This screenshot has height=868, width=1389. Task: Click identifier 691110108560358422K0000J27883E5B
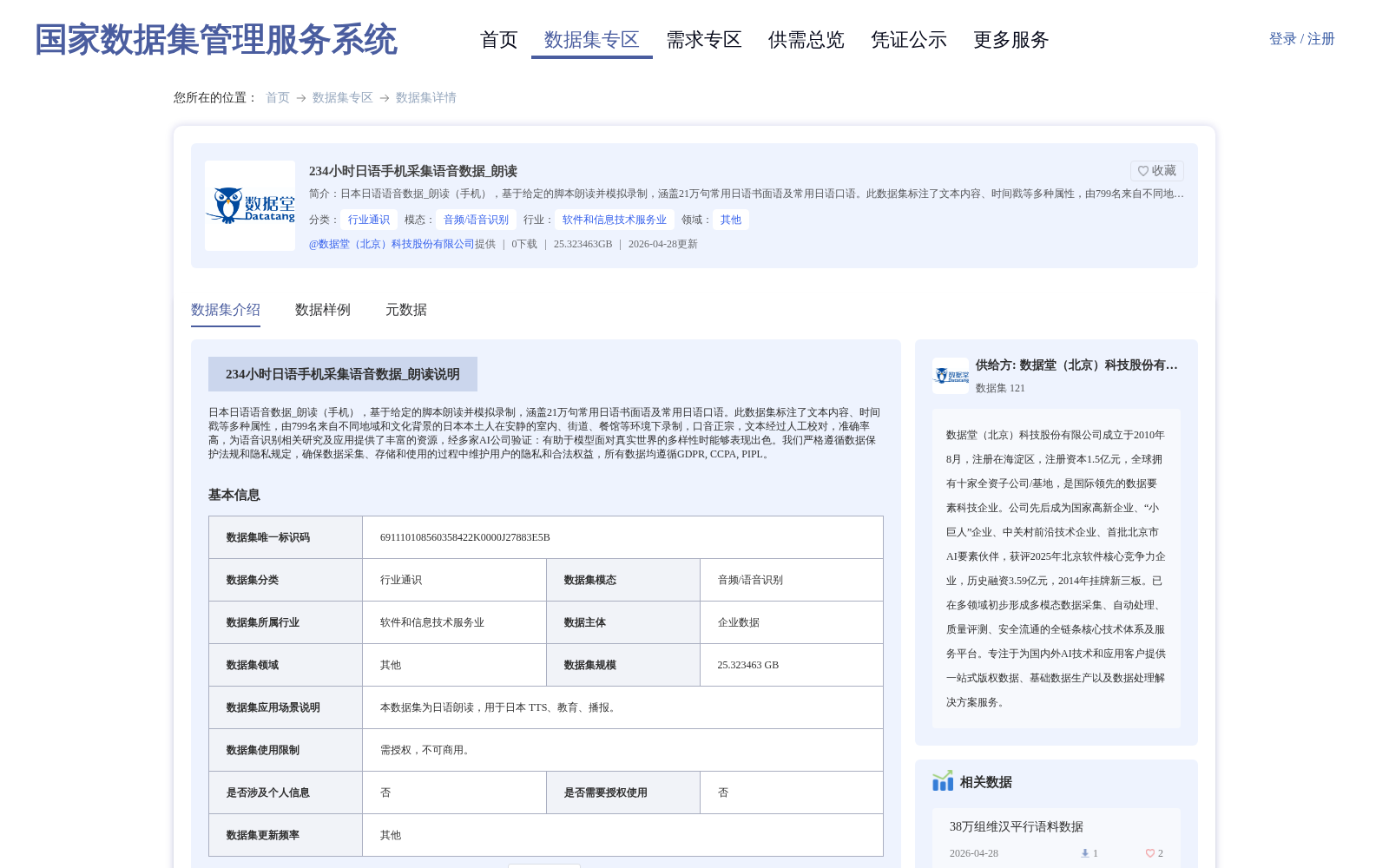[x=465, y=537]
